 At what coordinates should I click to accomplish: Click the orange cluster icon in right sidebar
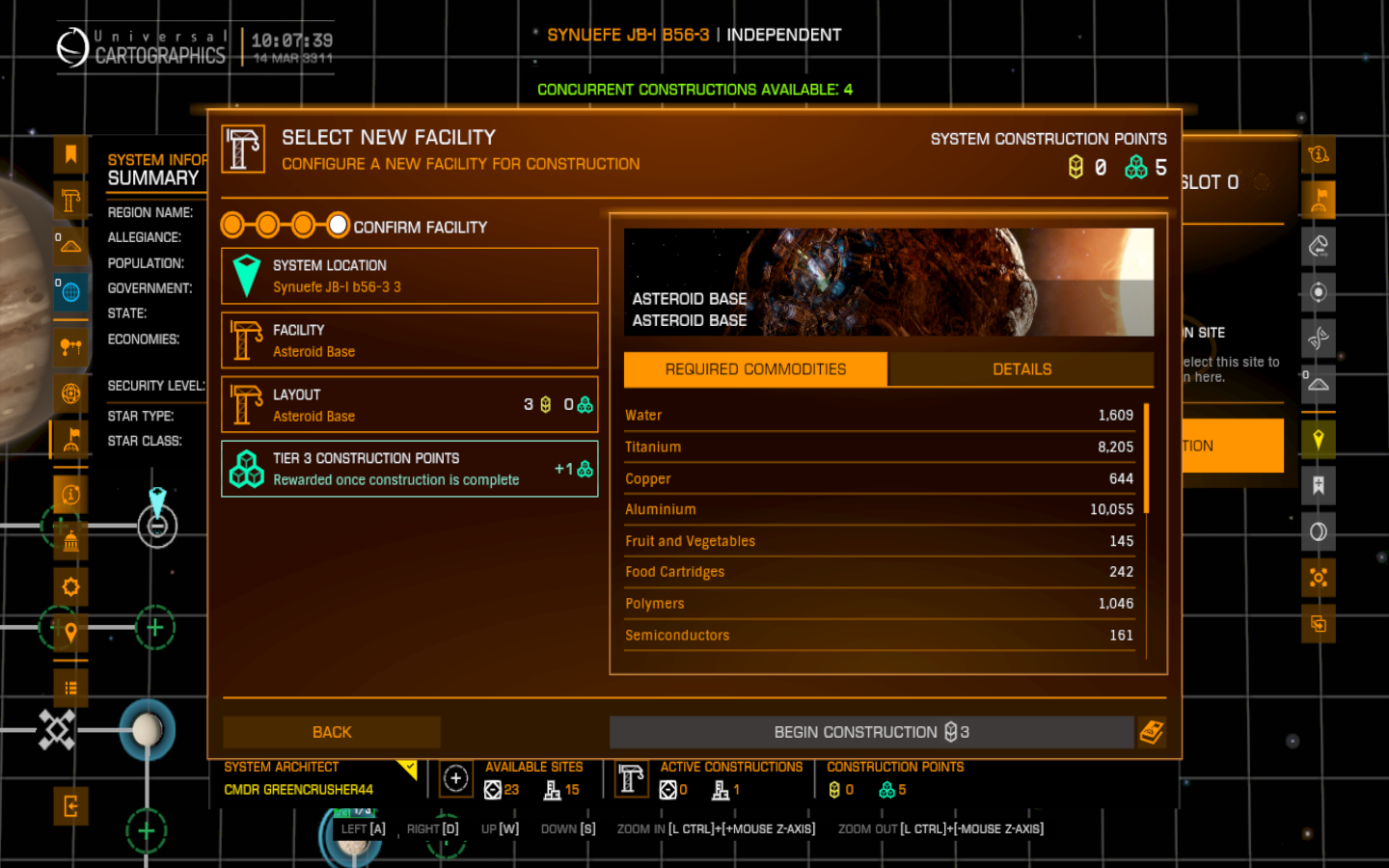pos(1319,578)
